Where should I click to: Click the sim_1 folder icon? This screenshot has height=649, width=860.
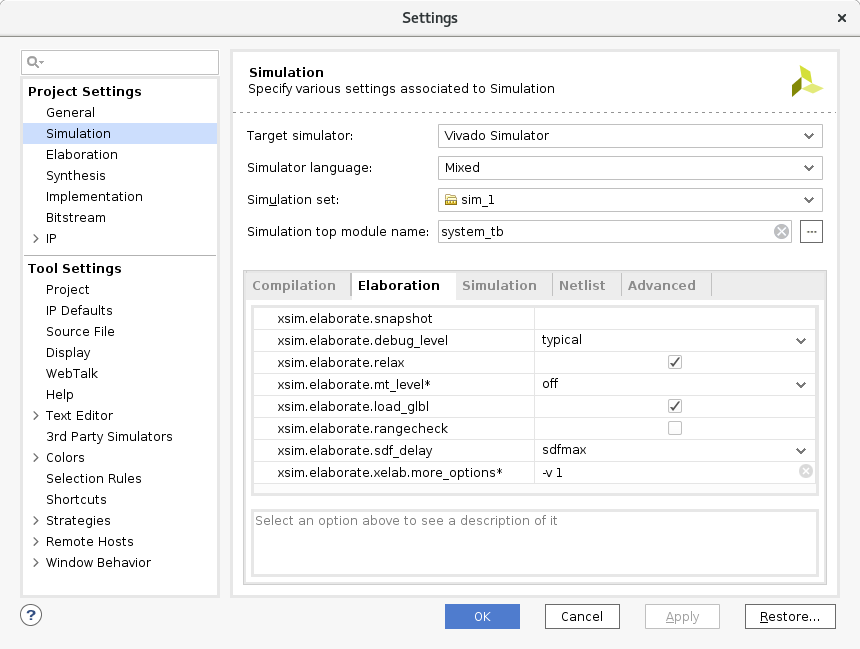coord(449,200)
